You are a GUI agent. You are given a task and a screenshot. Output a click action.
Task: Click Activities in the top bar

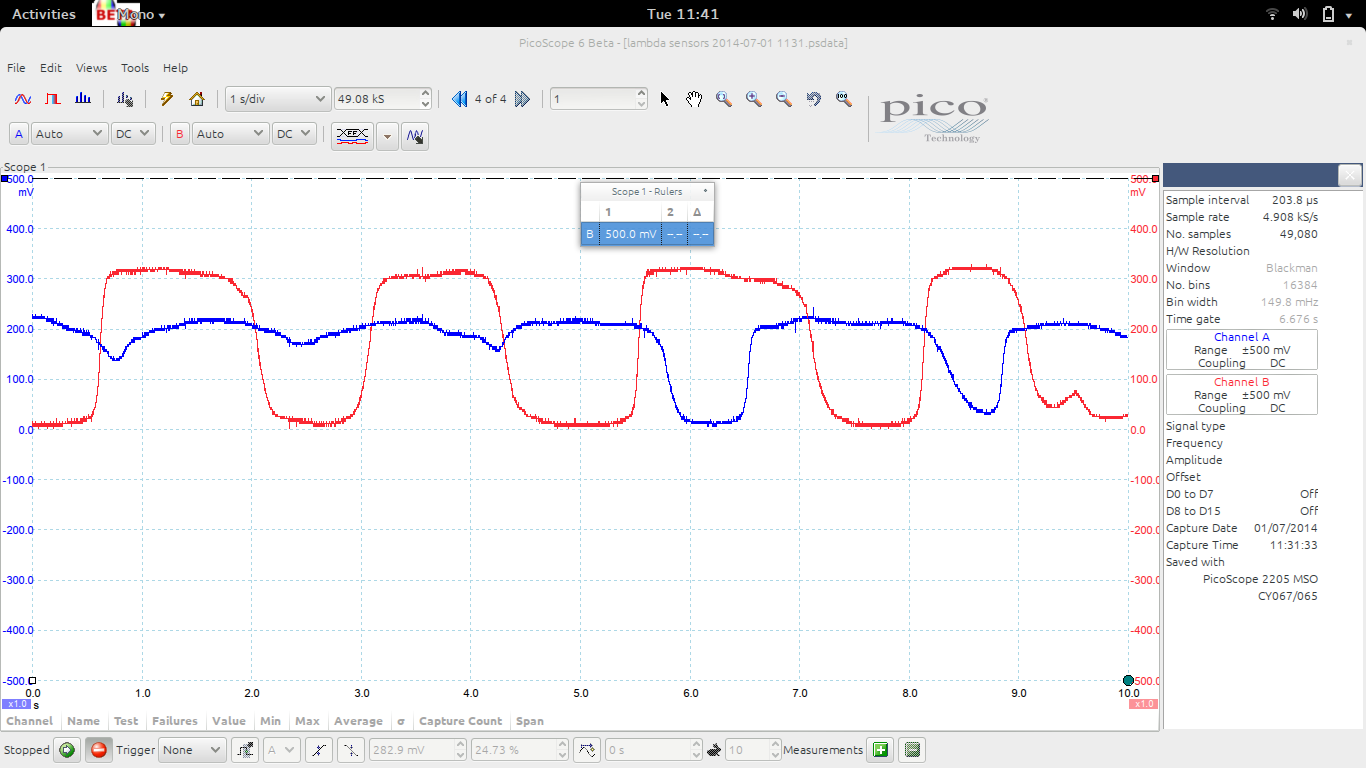pyautogui.click(x=43, y=14)
